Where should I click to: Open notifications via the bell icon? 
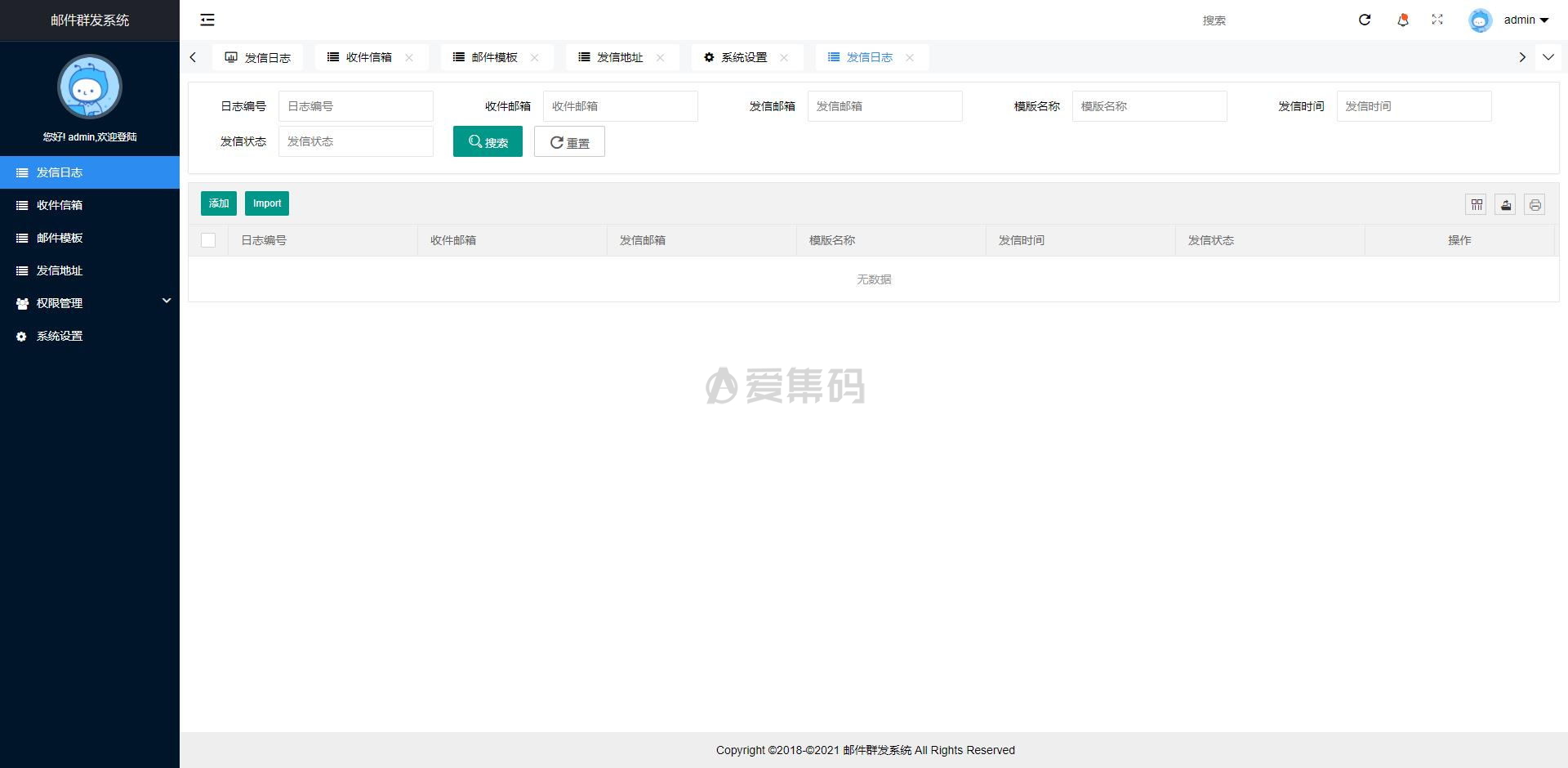click(1403, 20)
